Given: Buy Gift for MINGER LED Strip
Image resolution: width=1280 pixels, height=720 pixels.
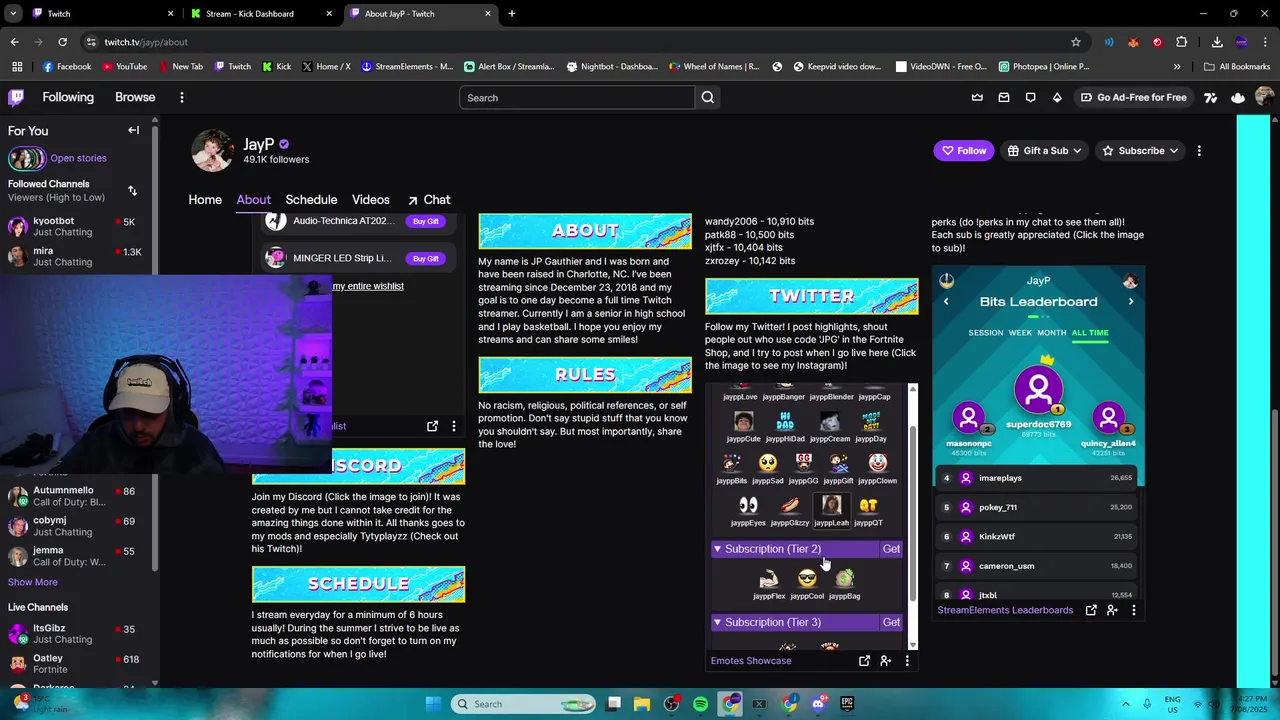Looking at the screenshot, I should [426, 258].
